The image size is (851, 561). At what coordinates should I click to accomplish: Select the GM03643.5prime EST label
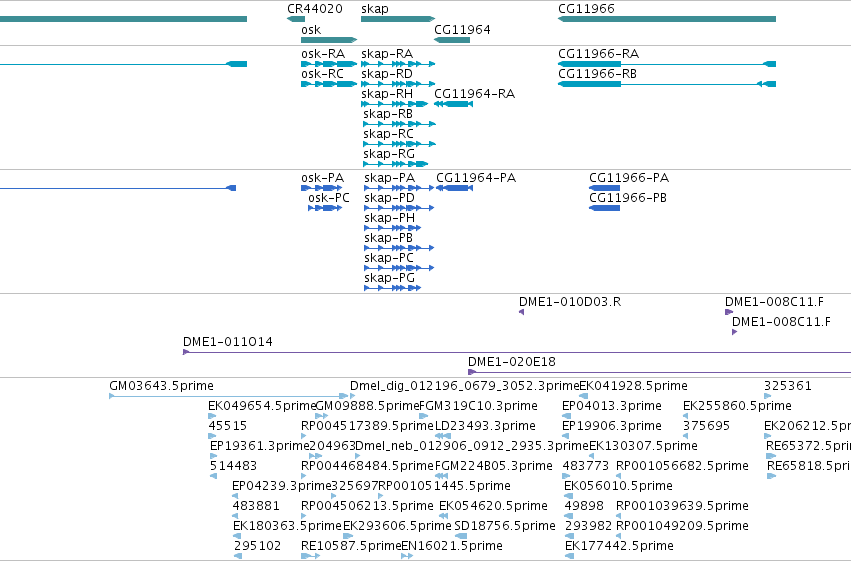162,386
